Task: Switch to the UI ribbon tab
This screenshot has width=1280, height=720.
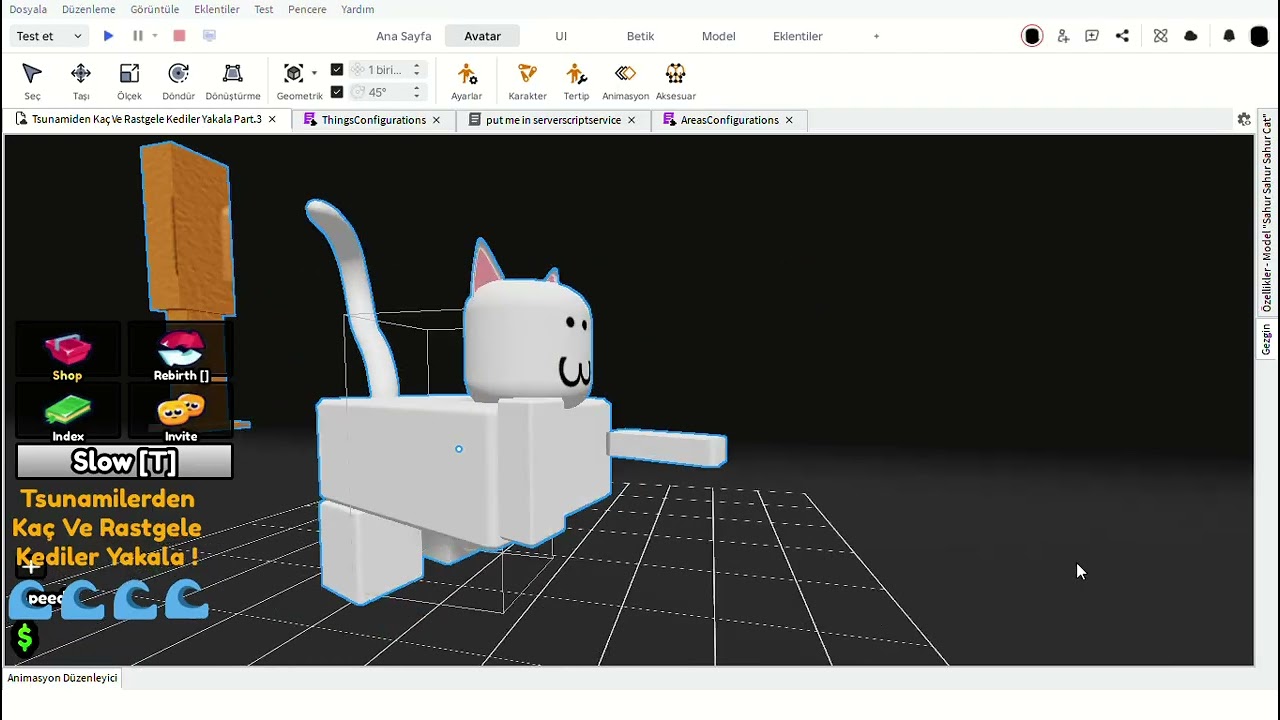Action: tap(561, 36)
